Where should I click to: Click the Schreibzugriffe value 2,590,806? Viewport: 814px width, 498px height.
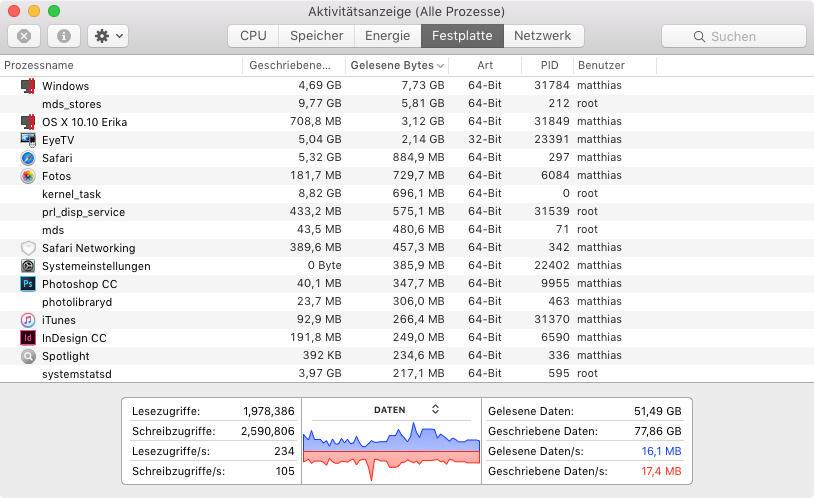[267, 431]
